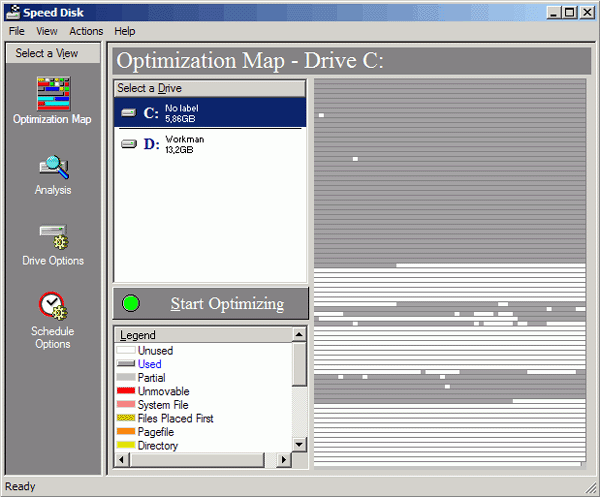Click the drive C: disk icon
Image resolution: width=600 pixels, height=497 pixels.
point(128,113)
